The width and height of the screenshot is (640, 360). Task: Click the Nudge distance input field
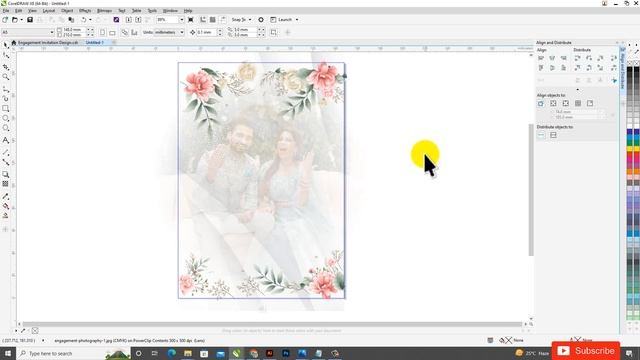[207, 32]
